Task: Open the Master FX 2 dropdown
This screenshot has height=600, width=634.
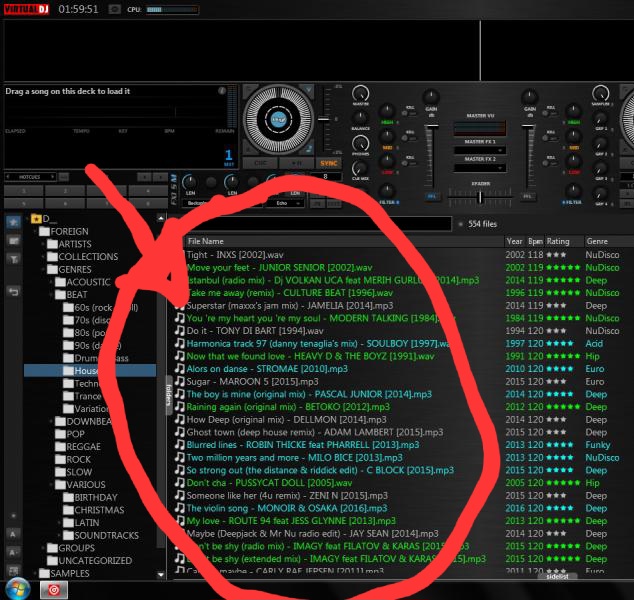Action: (480, 167)
